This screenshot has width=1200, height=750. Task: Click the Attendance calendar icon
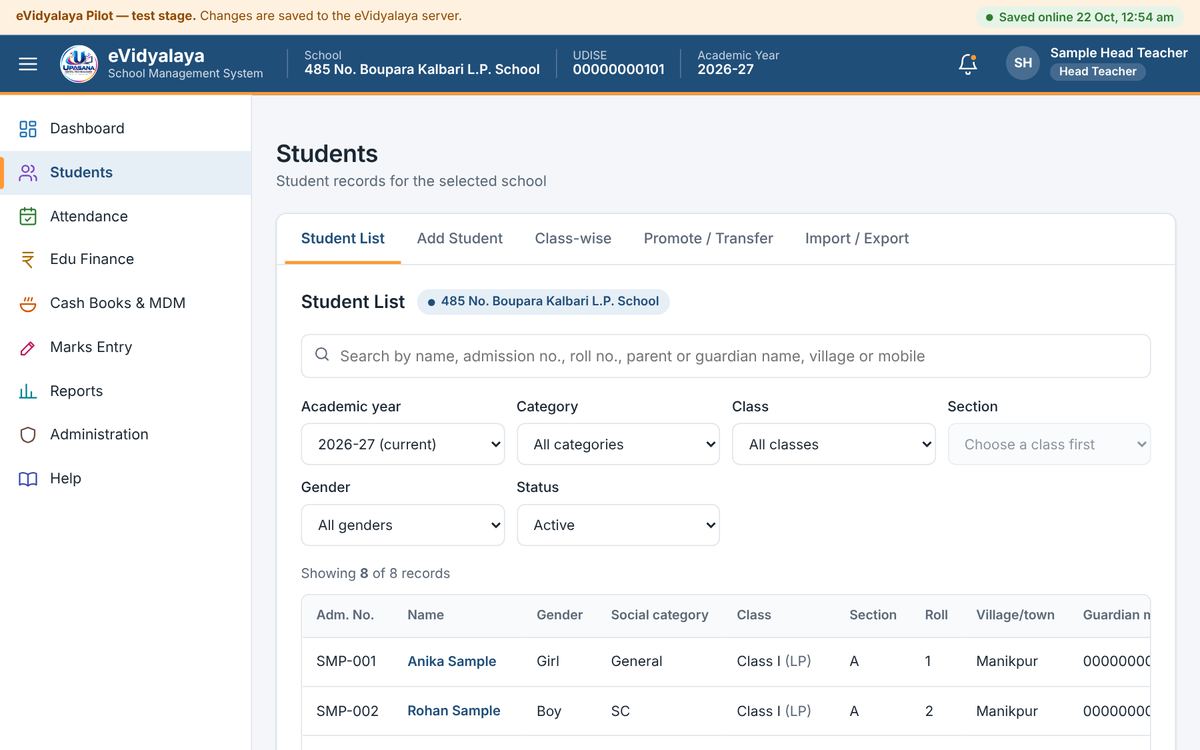(x=28, y=217)
